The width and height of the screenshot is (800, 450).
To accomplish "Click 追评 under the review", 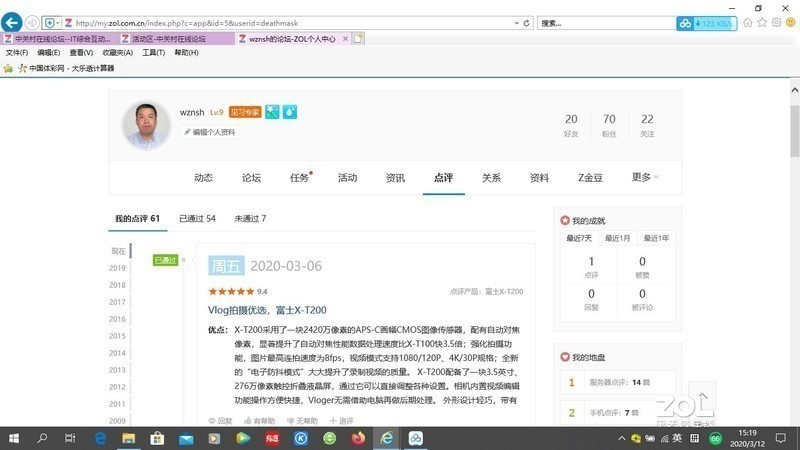I will [x=341, y=421].
